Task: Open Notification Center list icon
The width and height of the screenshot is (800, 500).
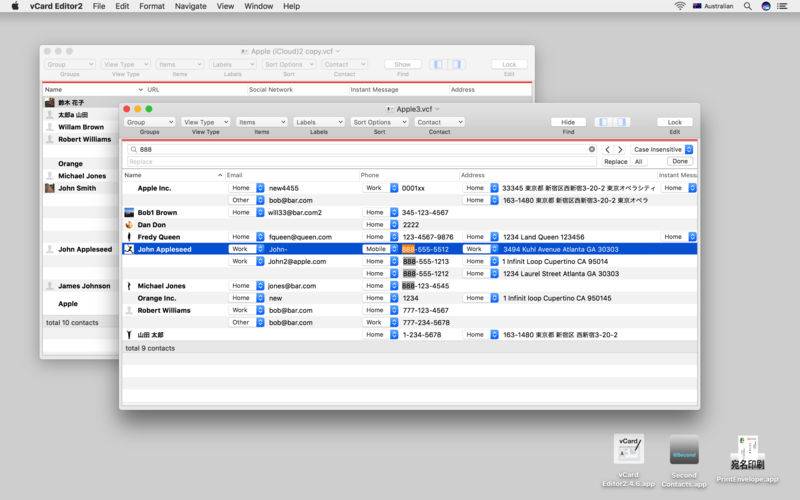Action: tap(782, 6)
